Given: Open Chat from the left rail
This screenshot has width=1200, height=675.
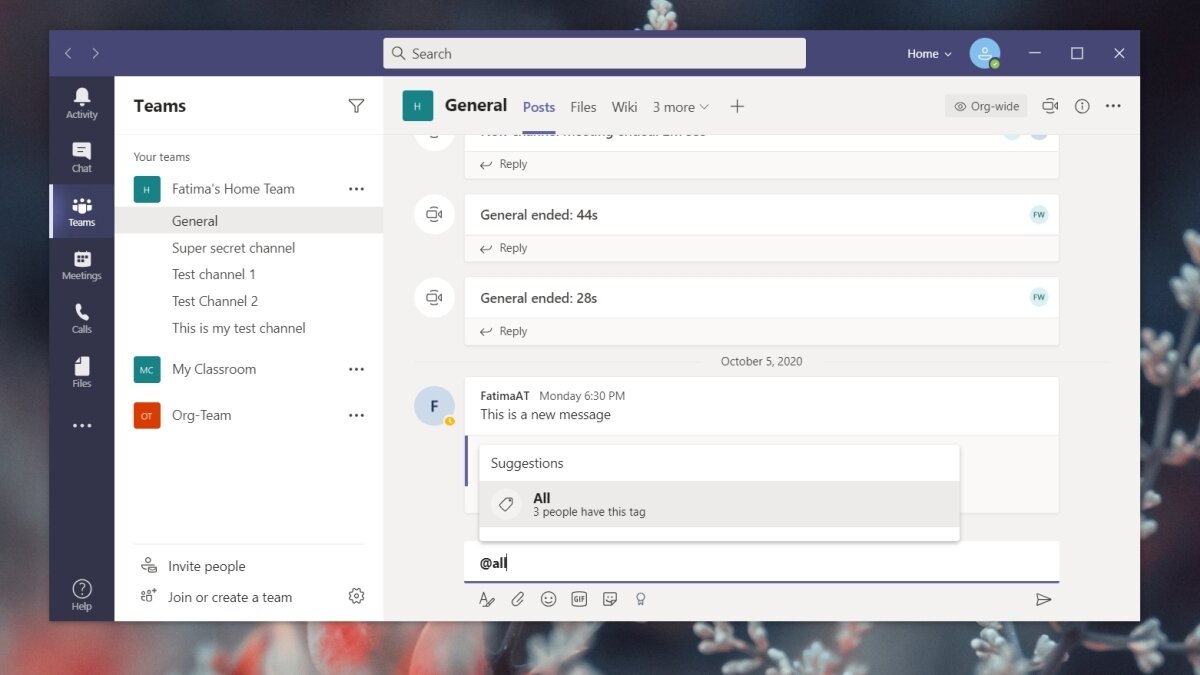Looking at the screenshot, I should pos(82,157).
